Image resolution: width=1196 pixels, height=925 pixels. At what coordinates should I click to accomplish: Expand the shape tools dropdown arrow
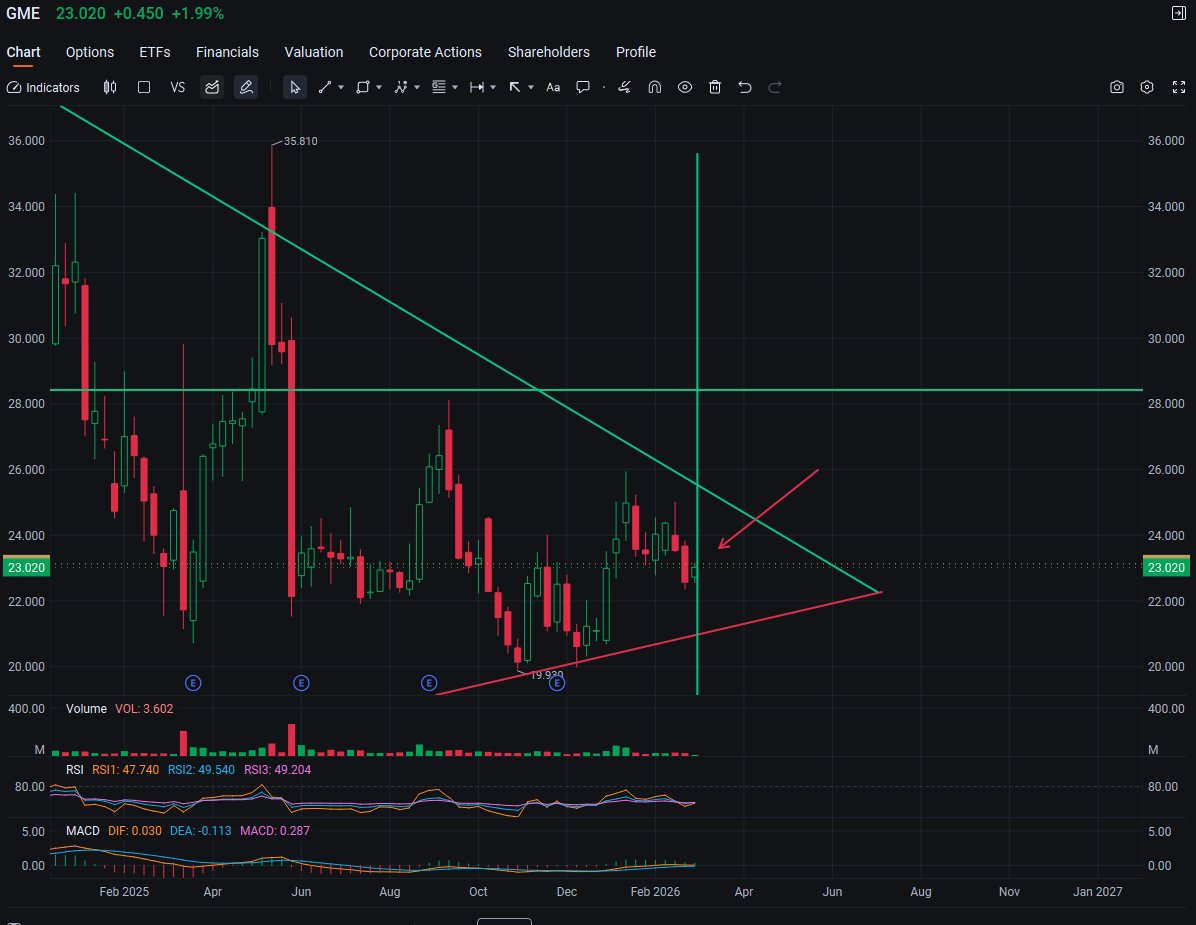click(x=379, y=88)
